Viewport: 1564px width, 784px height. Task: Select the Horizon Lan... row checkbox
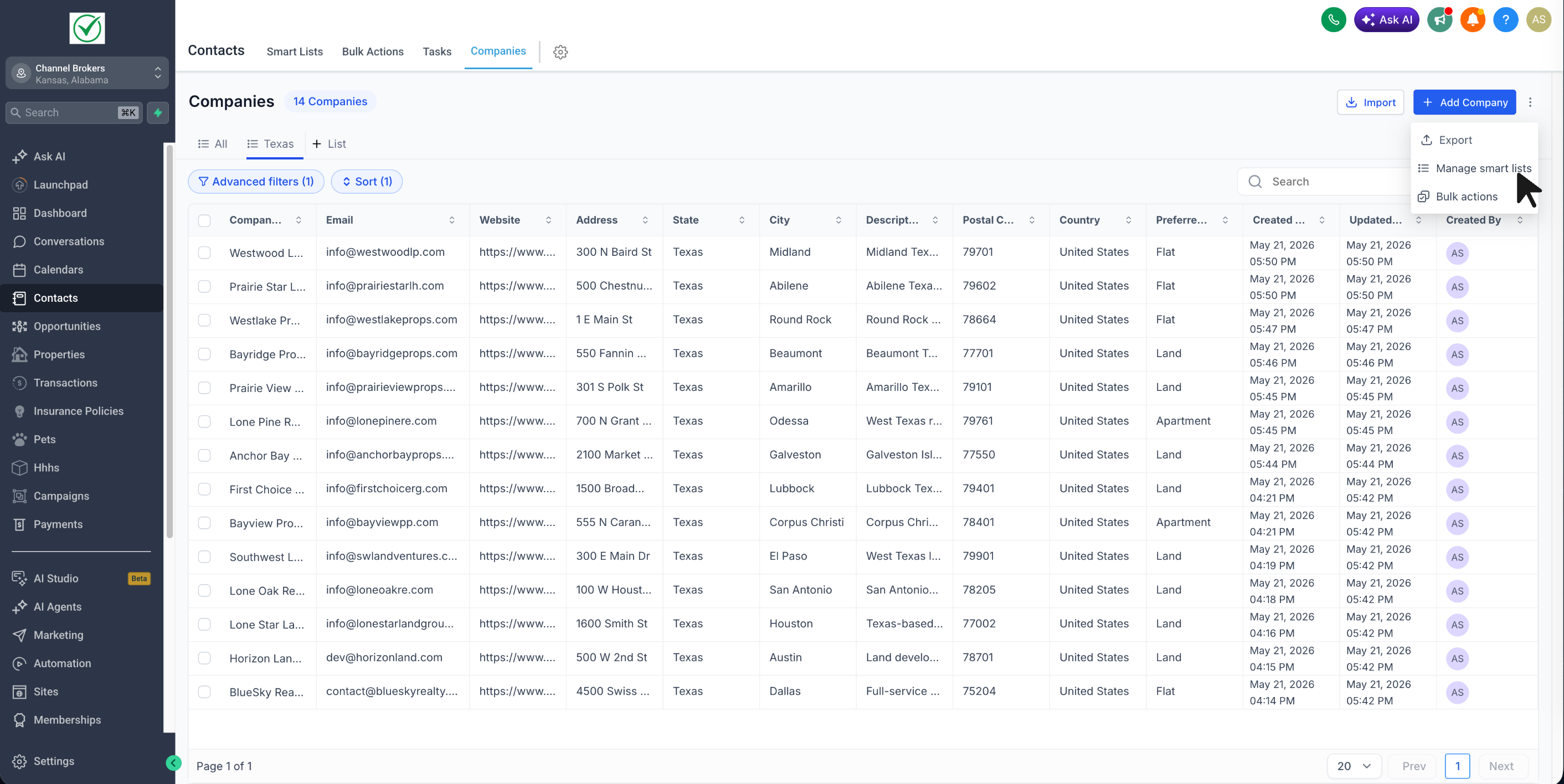point(204,658)
